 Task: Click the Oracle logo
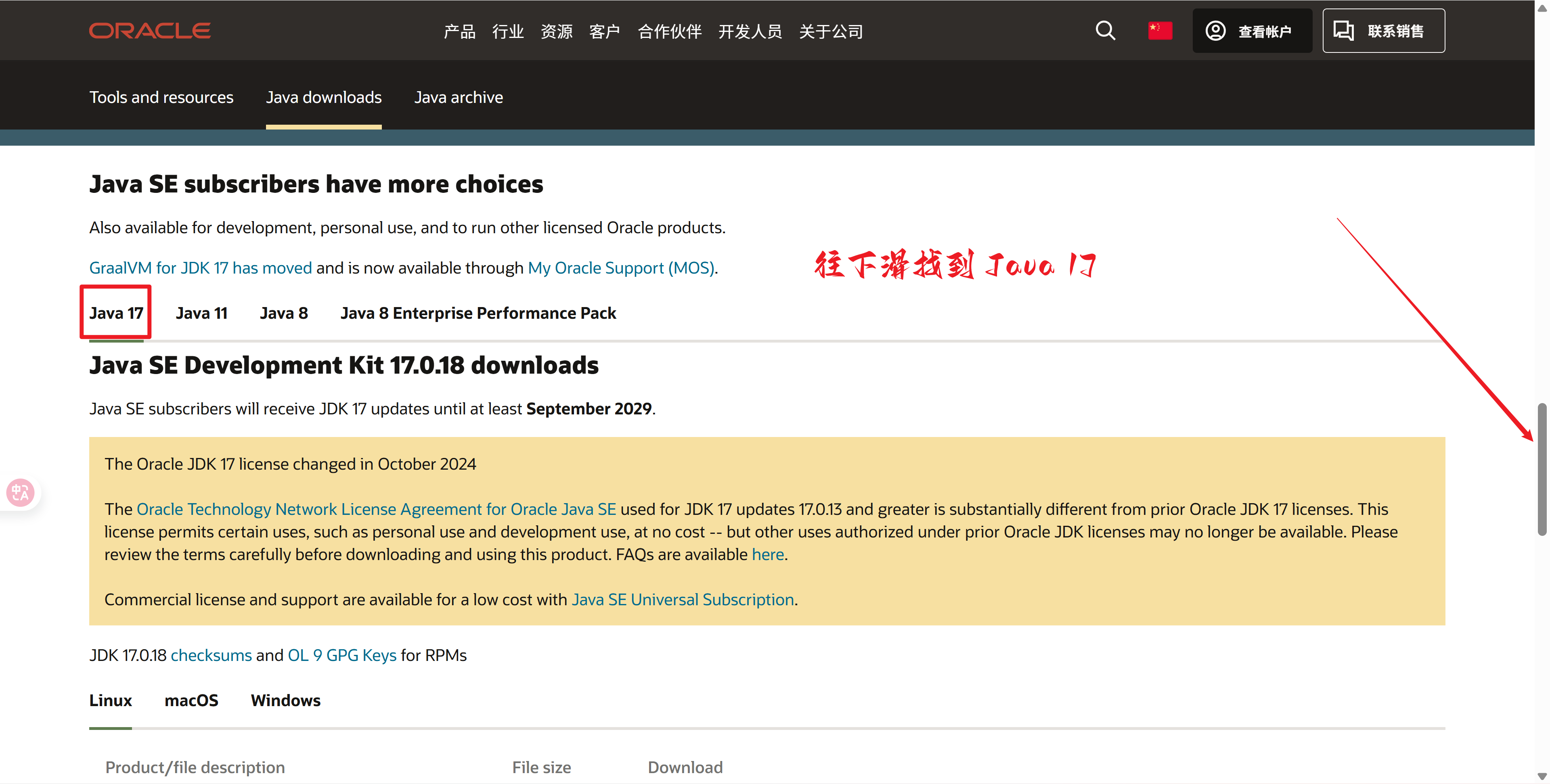coord(150,31)
